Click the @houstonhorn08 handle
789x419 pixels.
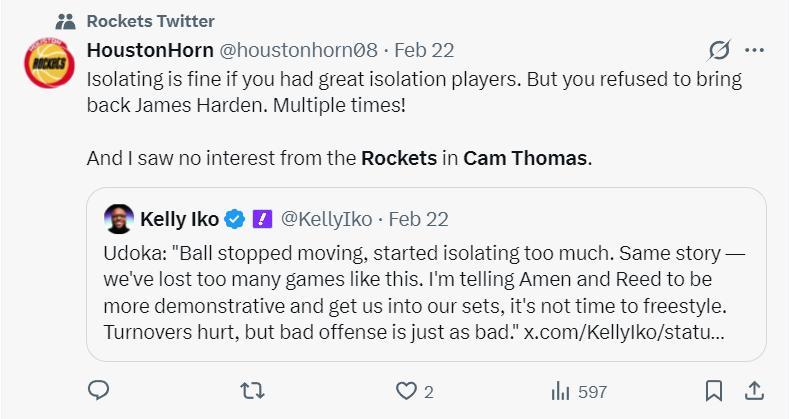(289, 49)
